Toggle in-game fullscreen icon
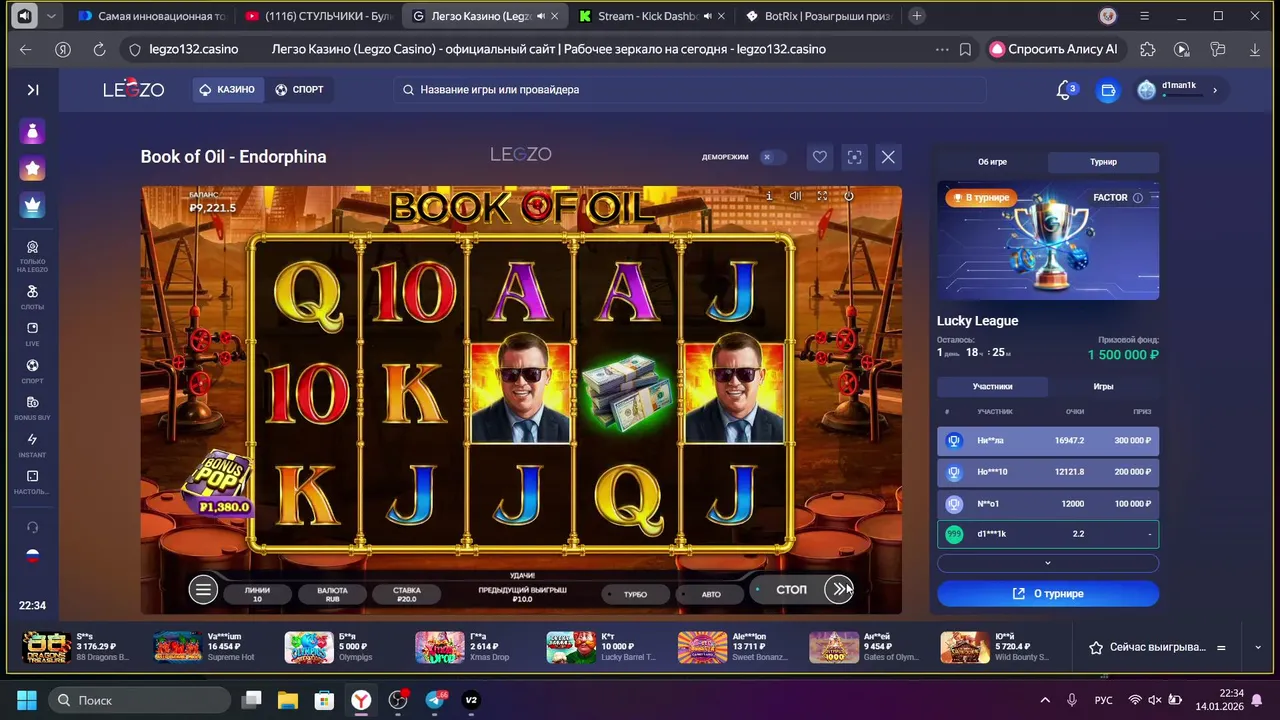This screenshot has width=1280, height=720. (x=822, y=196)
